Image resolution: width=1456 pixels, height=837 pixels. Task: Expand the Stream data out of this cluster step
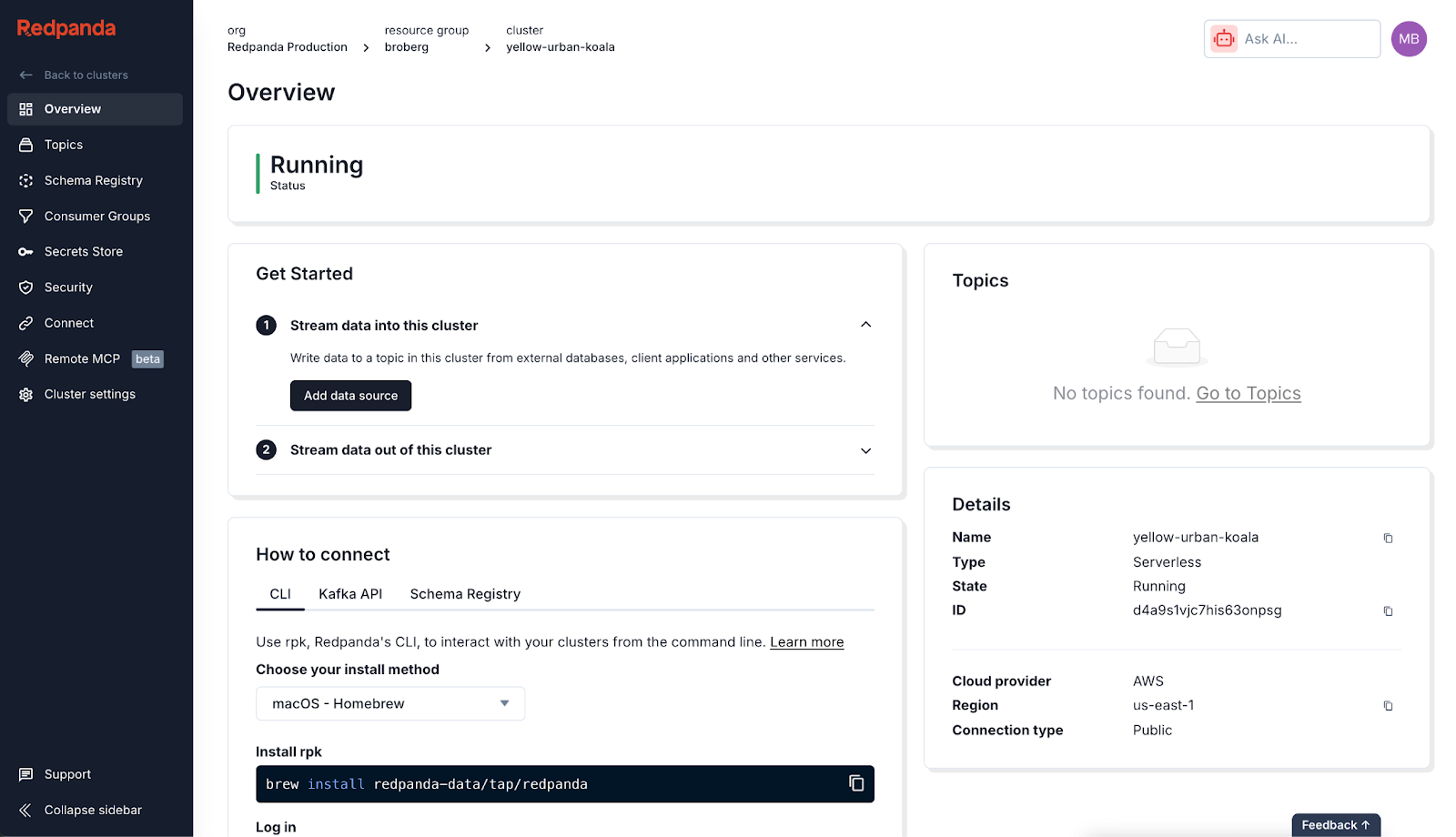tap(865, 450)
